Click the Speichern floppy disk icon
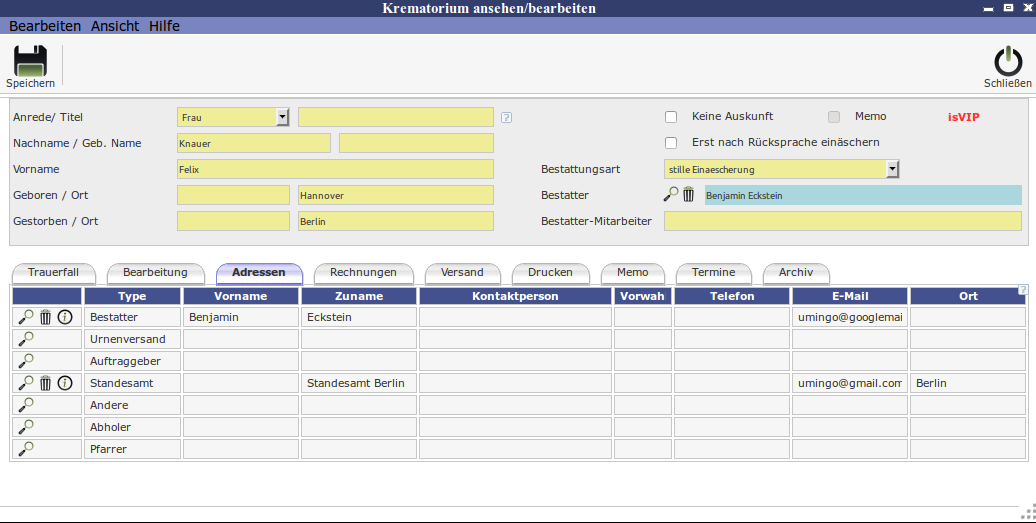 coord(30,62)
